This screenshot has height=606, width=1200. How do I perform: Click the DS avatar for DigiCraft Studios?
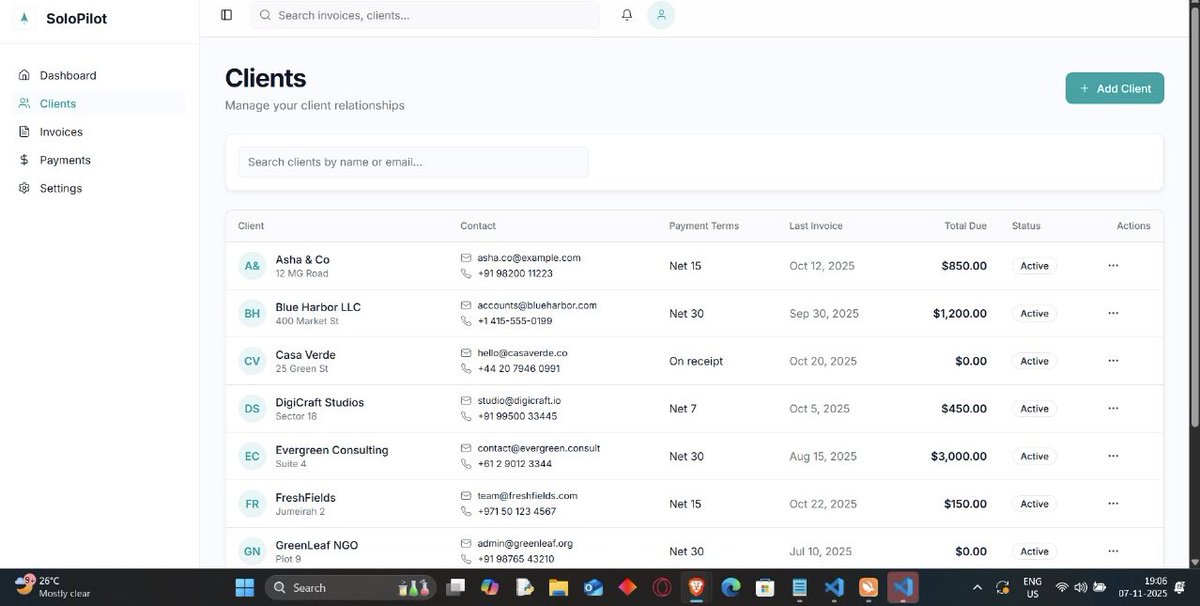[252, 408]
